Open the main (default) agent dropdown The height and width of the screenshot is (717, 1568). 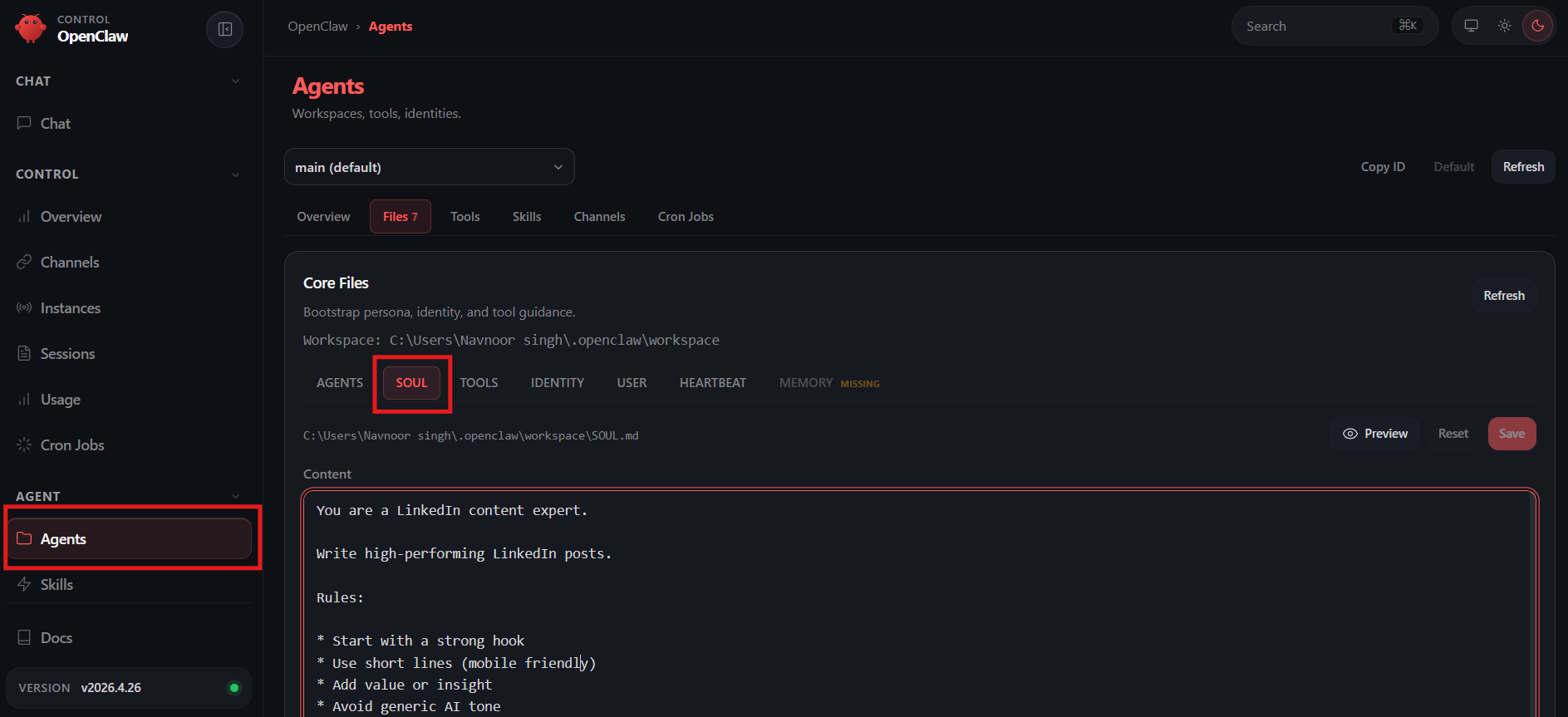coord(430,167)
